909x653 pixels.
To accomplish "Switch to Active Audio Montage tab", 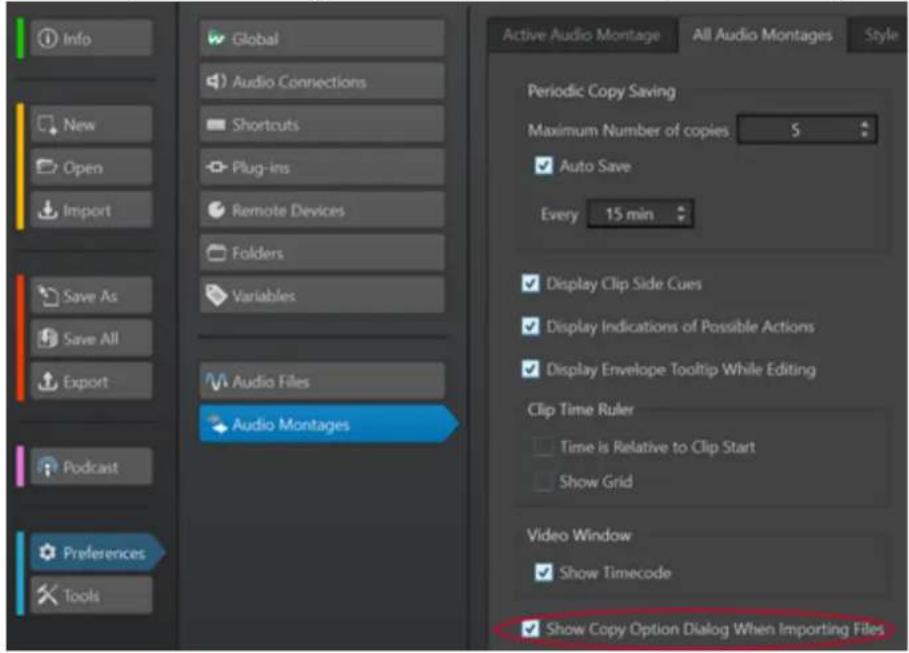I will (x=581, y=35).
